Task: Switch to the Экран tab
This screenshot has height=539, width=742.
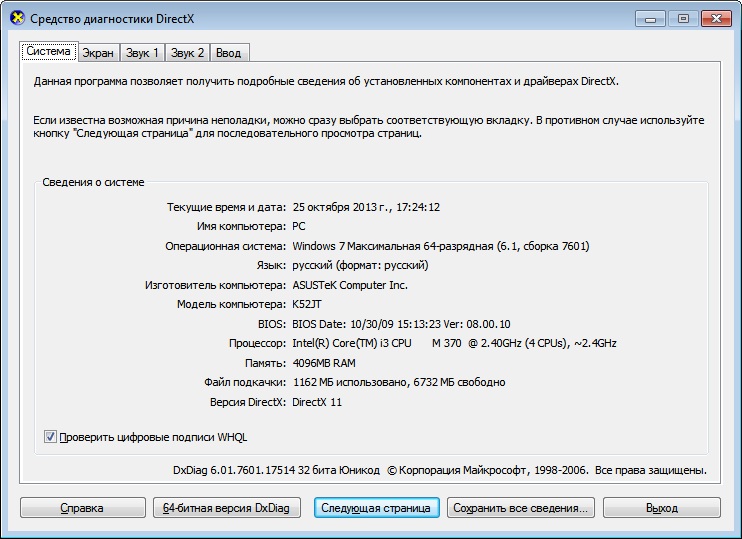Action: click(x=98, y=53)
